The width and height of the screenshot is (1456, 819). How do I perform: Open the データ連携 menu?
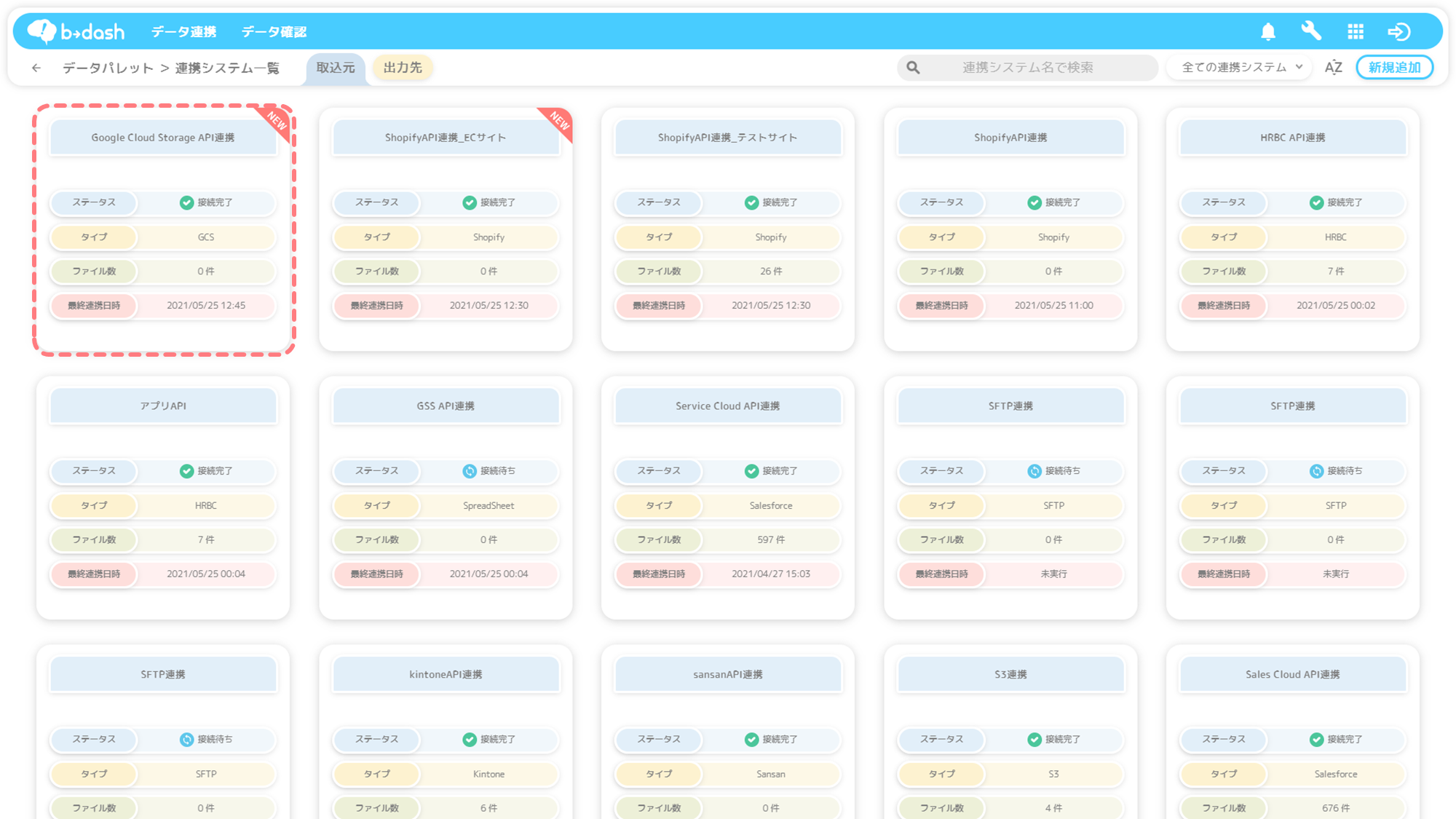[x=183, y=31]
